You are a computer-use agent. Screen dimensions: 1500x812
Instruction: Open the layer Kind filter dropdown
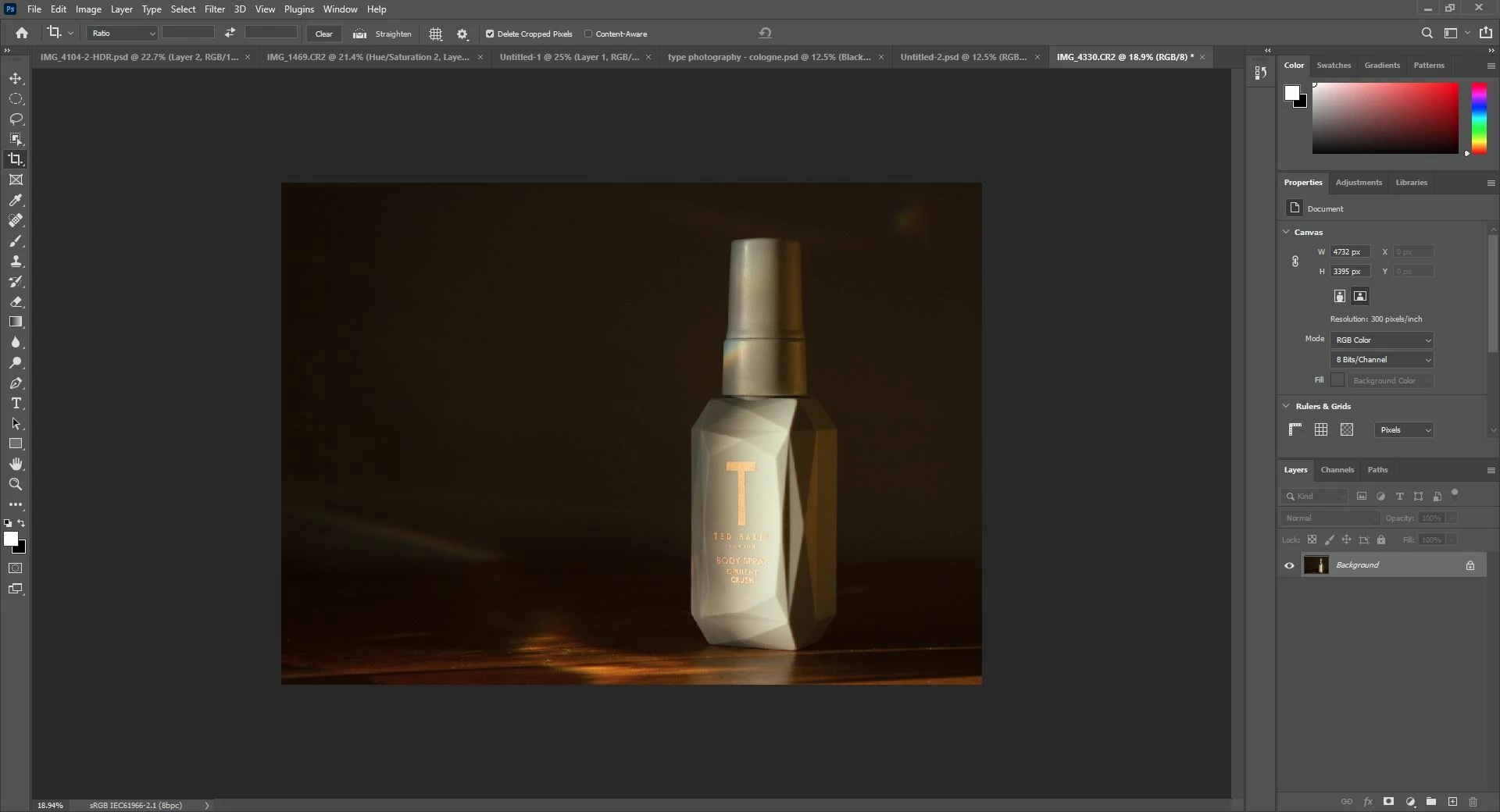[x=1315, y=497]
